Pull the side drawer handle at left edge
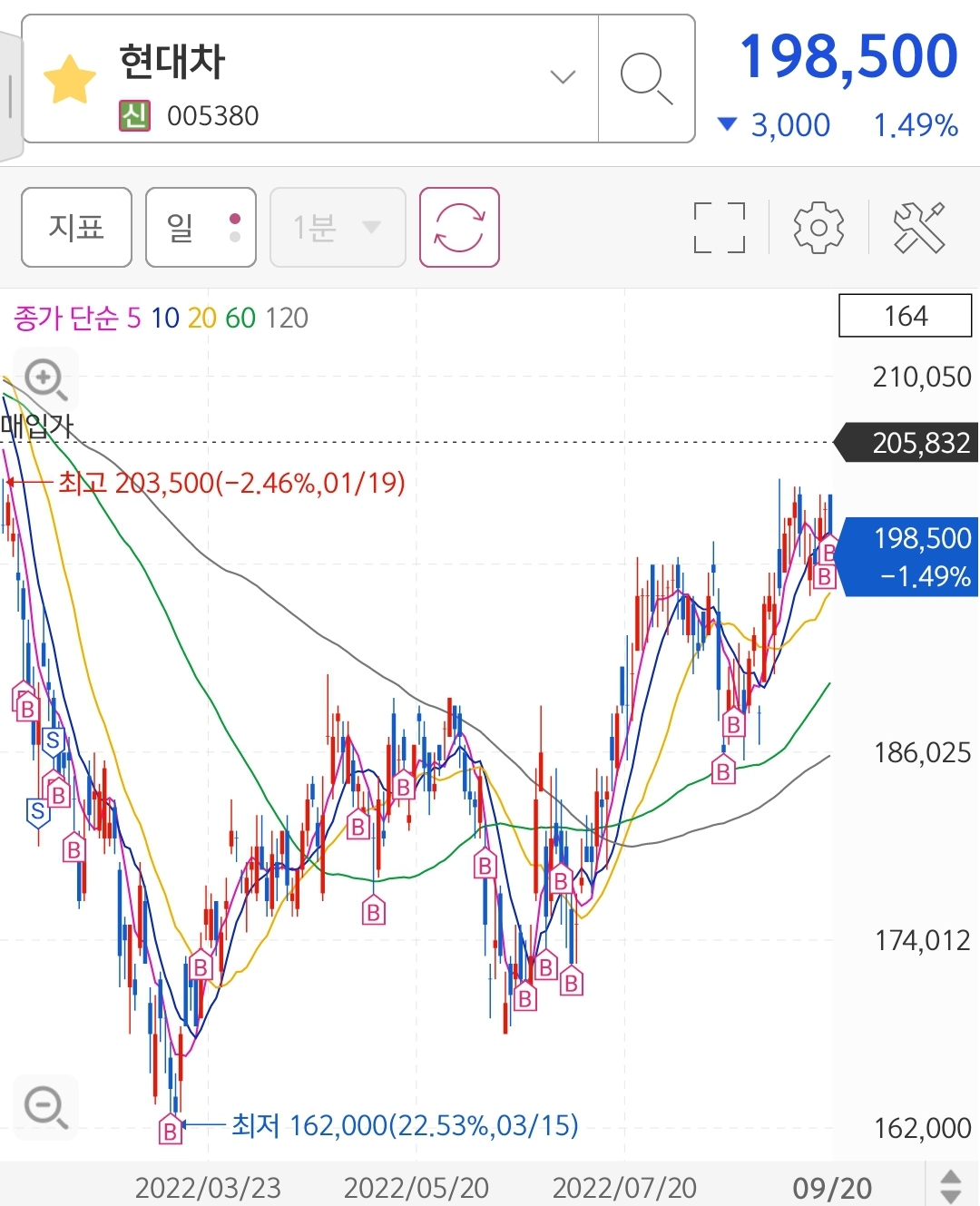The image size is (980, 1206). pos(10,95)
